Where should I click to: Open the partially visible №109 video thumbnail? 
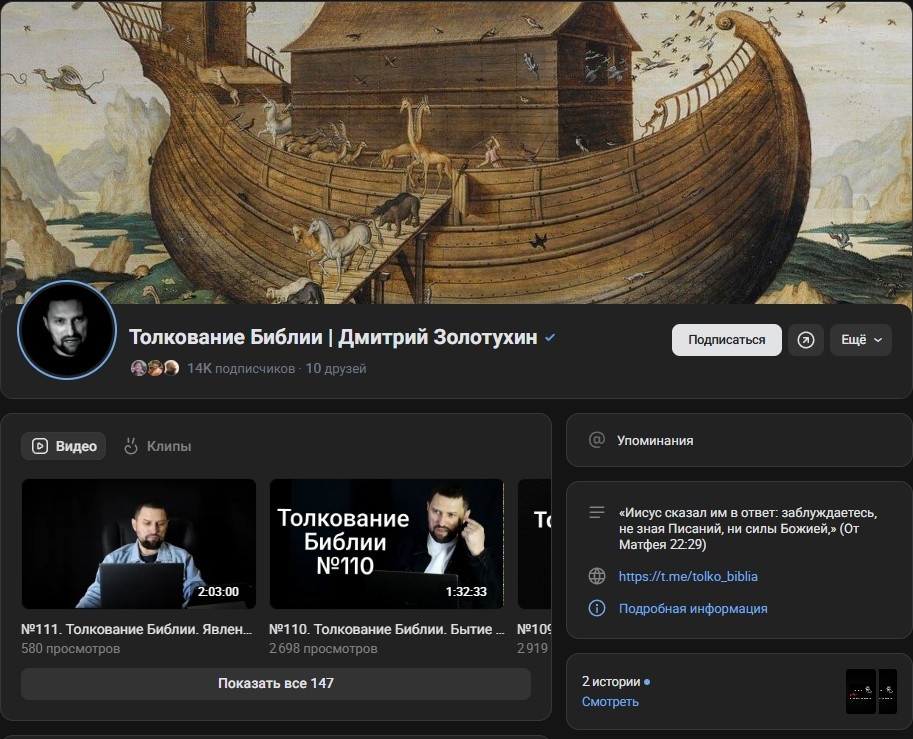point(534,544)
